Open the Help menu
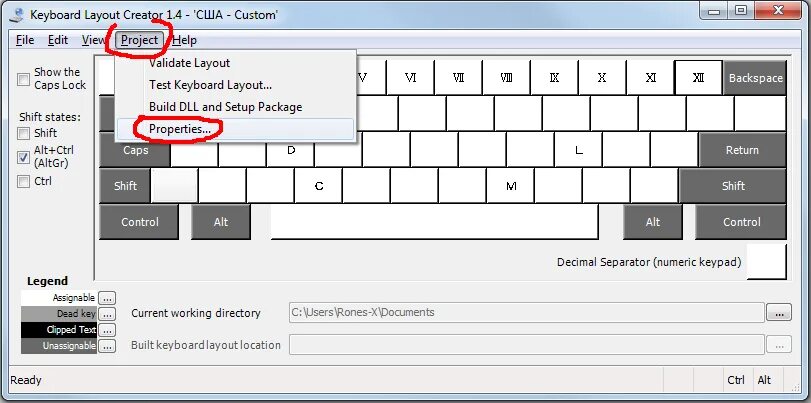 pos(185,40)
